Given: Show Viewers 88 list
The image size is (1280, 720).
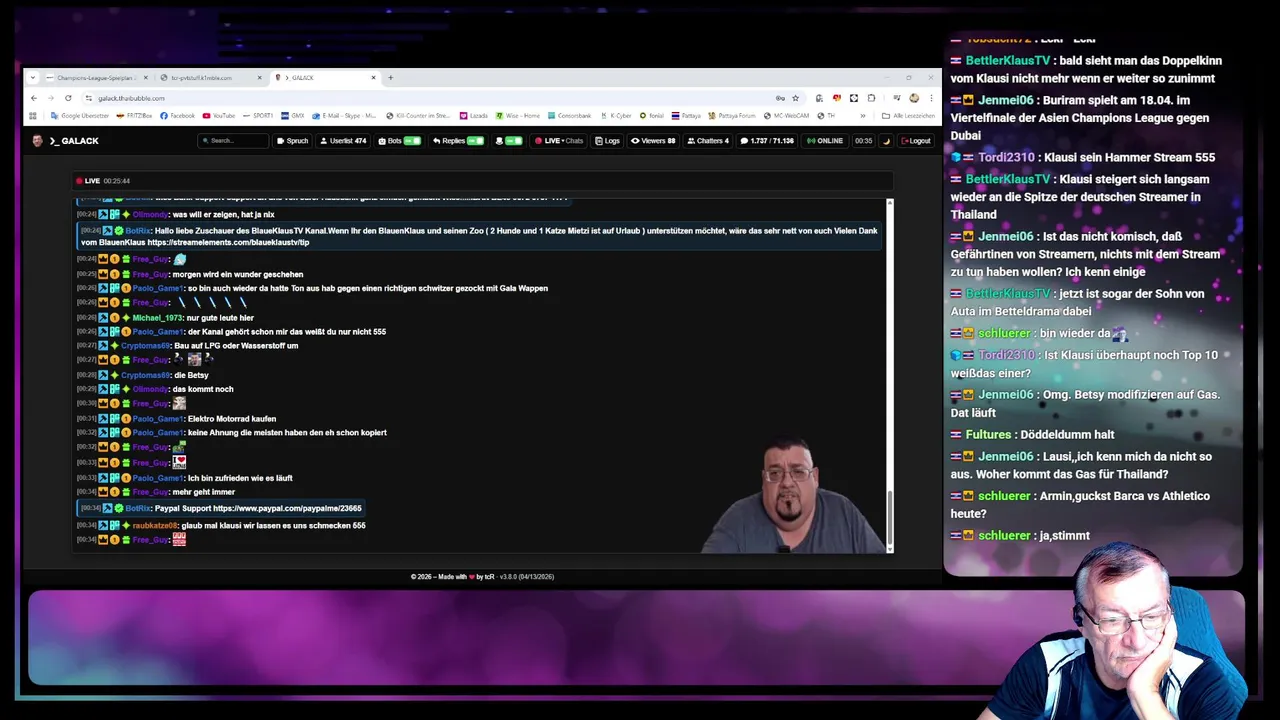Looking at the screenshot, I should coord(653,141).
